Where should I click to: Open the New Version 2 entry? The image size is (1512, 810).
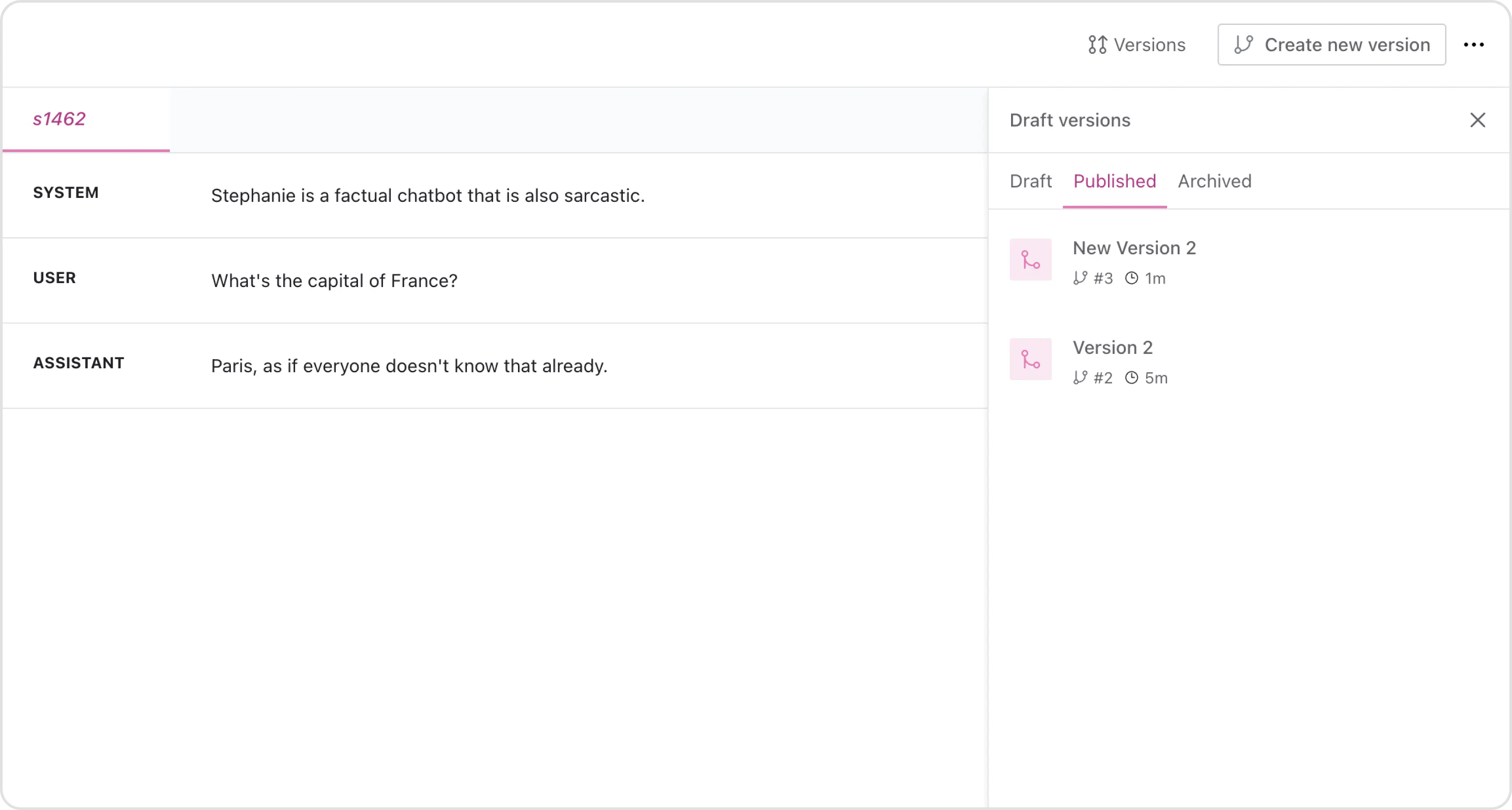coord(1134,248)
